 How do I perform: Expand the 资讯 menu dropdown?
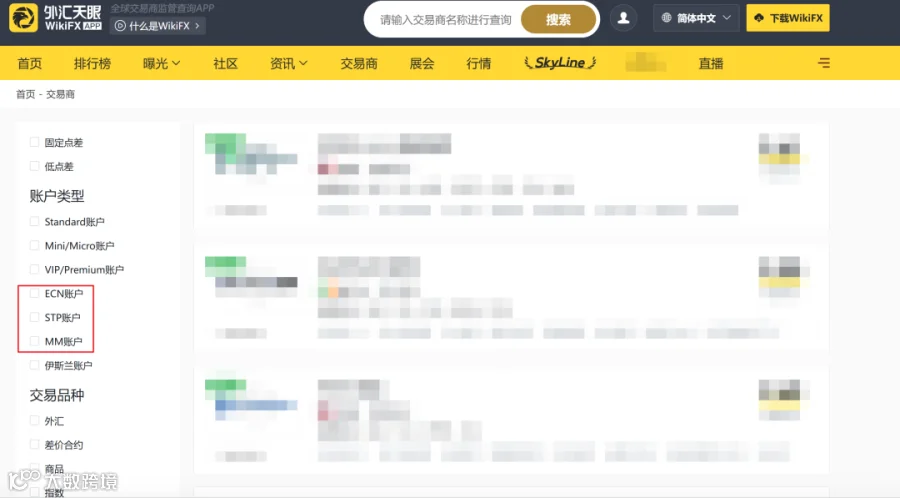coord(289,63)
